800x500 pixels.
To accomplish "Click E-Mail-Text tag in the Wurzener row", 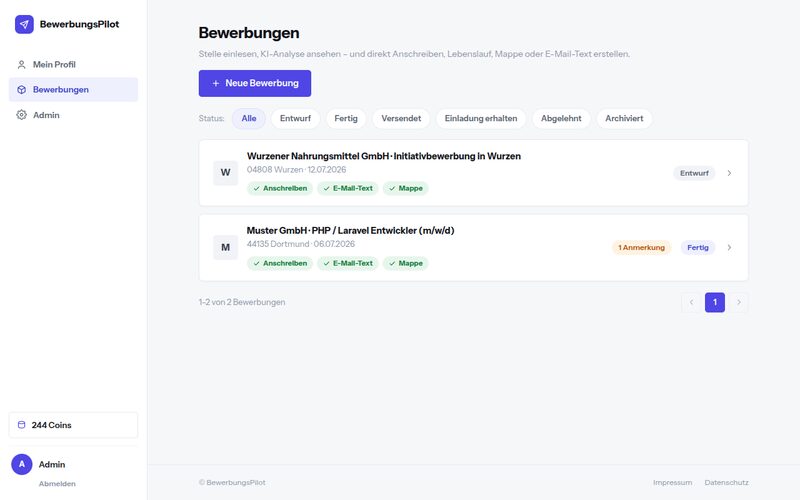I will point(348,188).
